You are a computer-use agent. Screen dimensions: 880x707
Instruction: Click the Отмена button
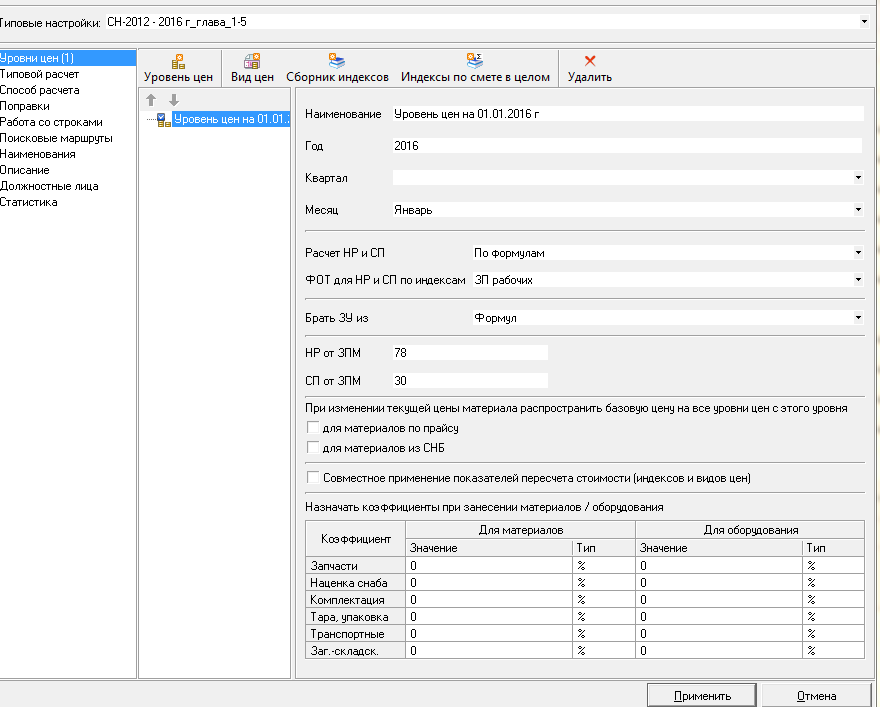(817, 696)
